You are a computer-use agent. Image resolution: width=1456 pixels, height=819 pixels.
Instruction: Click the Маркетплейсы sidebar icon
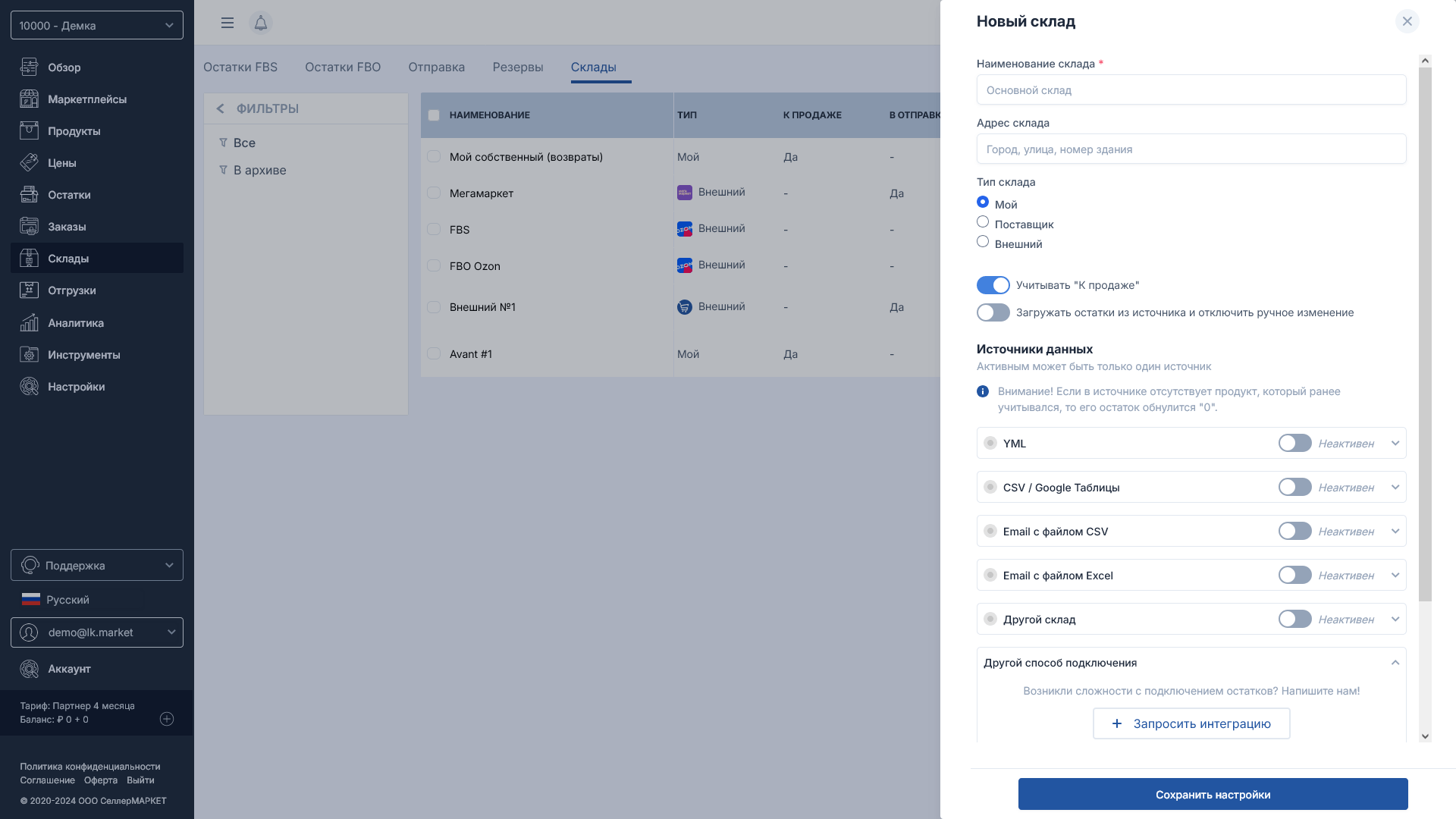29,99
